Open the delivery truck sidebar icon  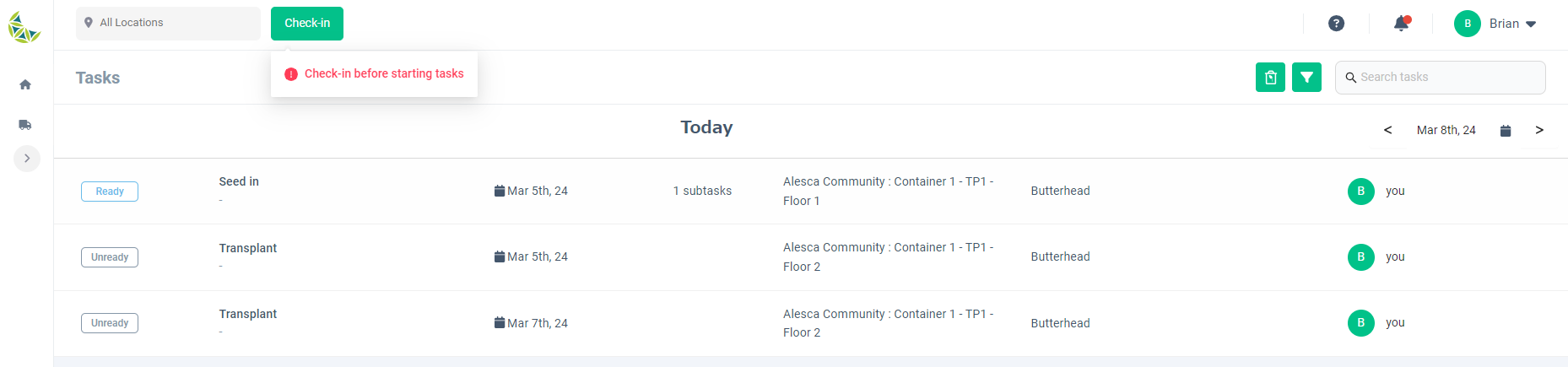click(25, 125)
